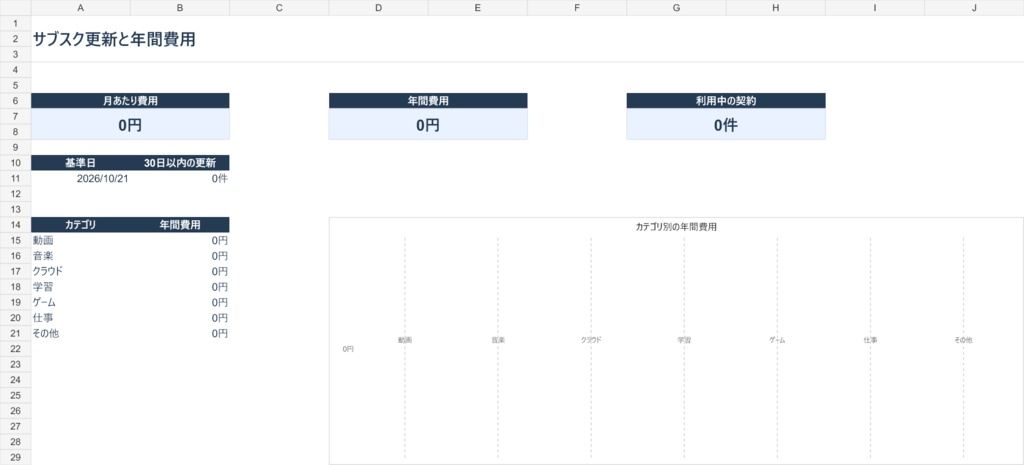Click the ゲーム axis label in the chart
The width and height of the screenshot is (1024, 465).
coord(777,340)
